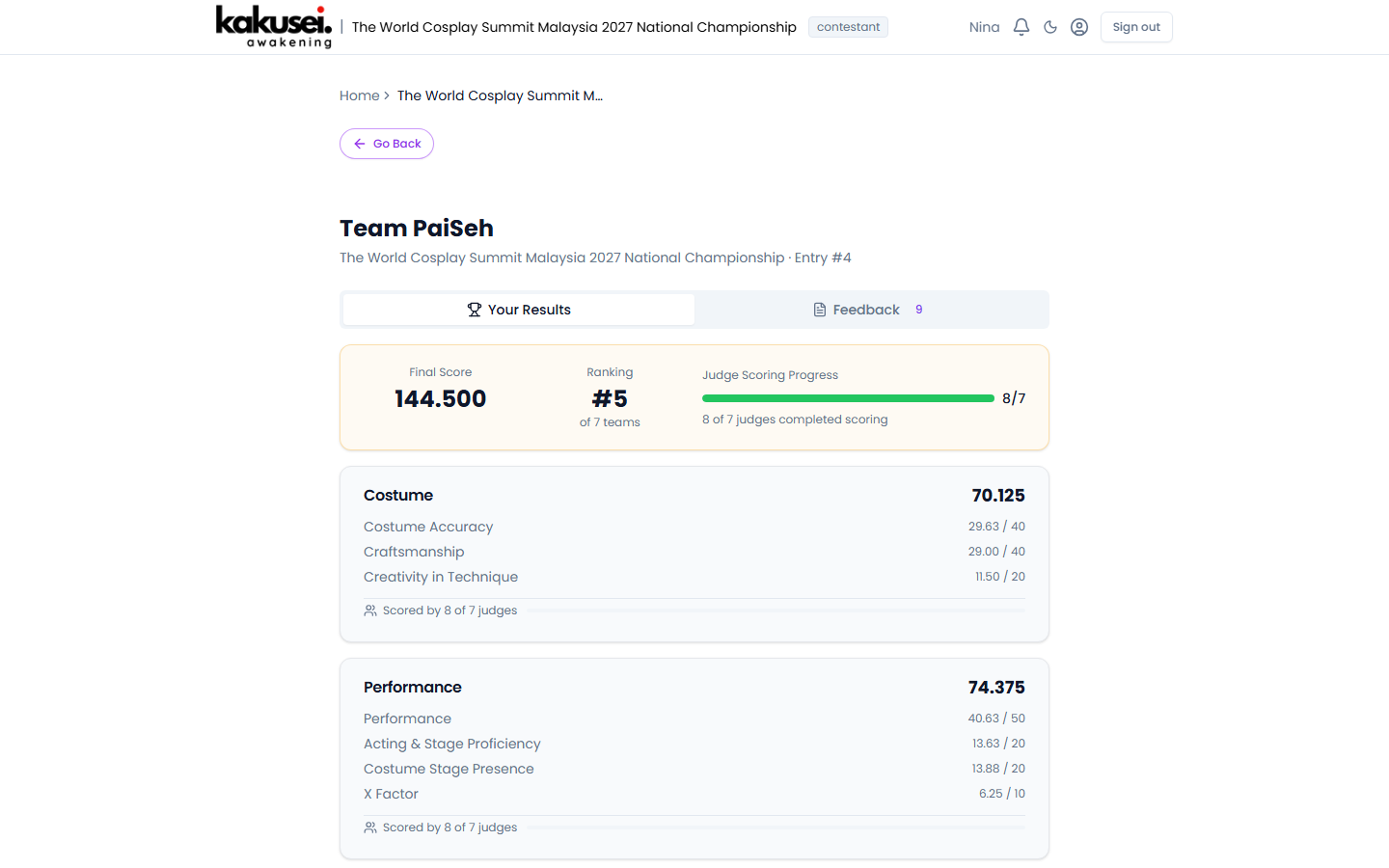
Task: Click the trophy icon on Your Results tab
Action: 474,309
